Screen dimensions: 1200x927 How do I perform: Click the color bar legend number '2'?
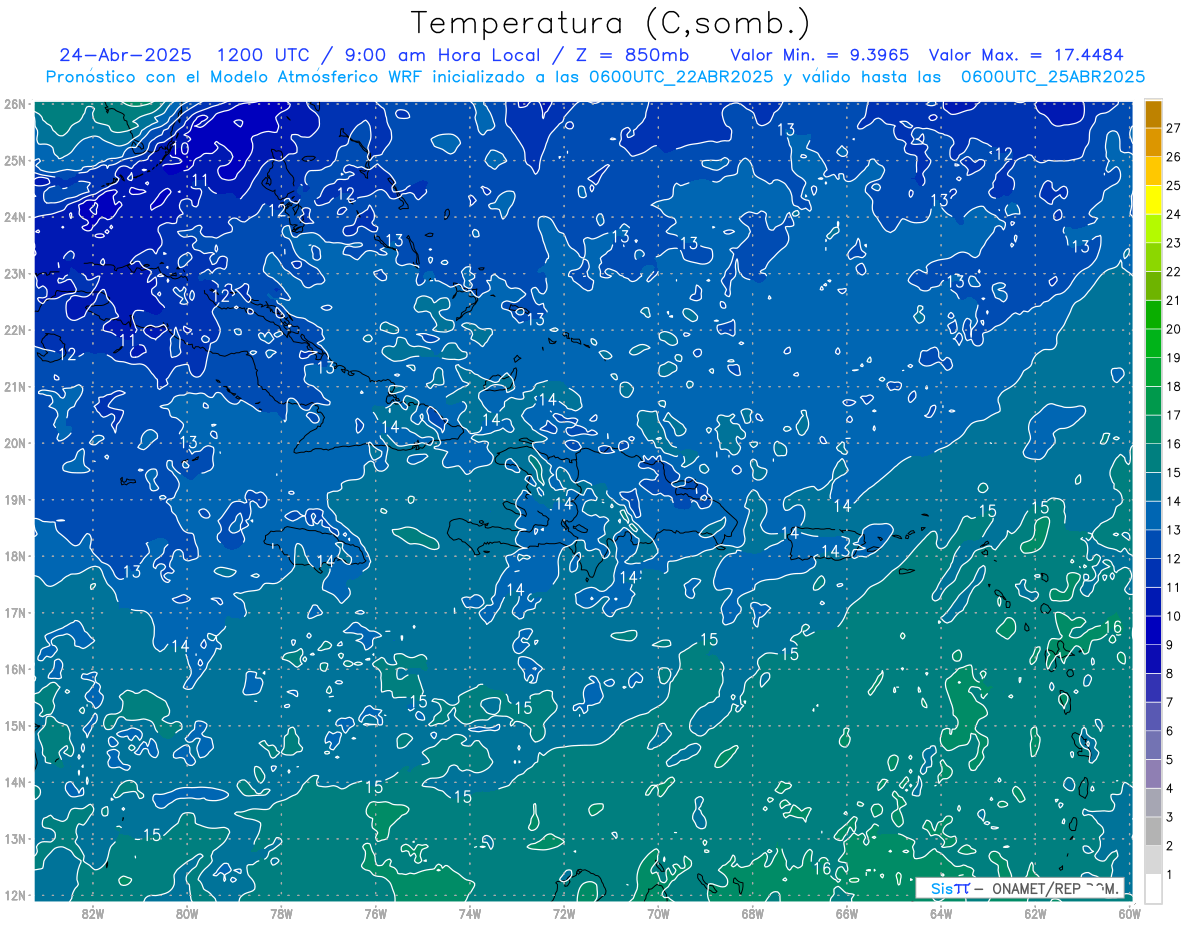[1170, 846]
